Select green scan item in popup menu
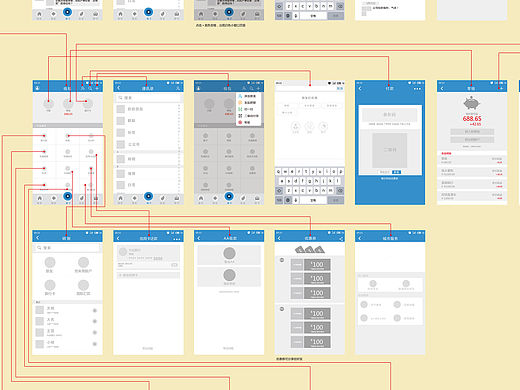Viewport: 520px width, 390px height. pos(248,109)
